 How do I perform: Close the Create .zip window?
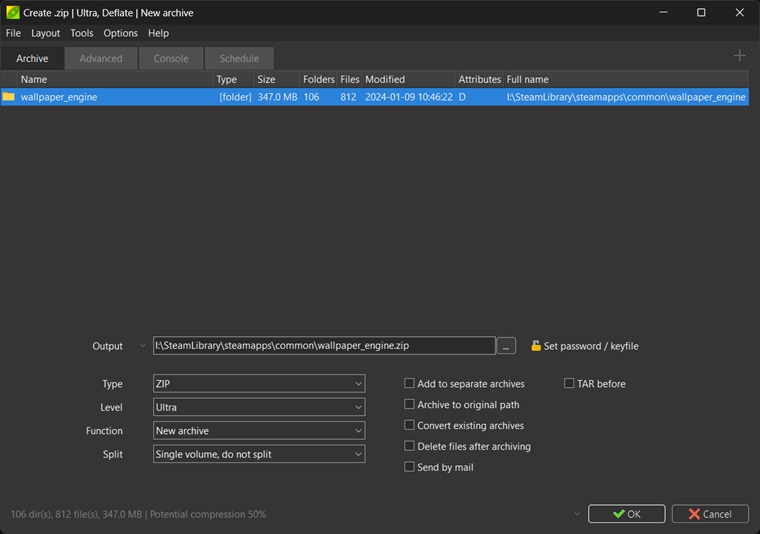pyautogui.click(x=739, y=13)
